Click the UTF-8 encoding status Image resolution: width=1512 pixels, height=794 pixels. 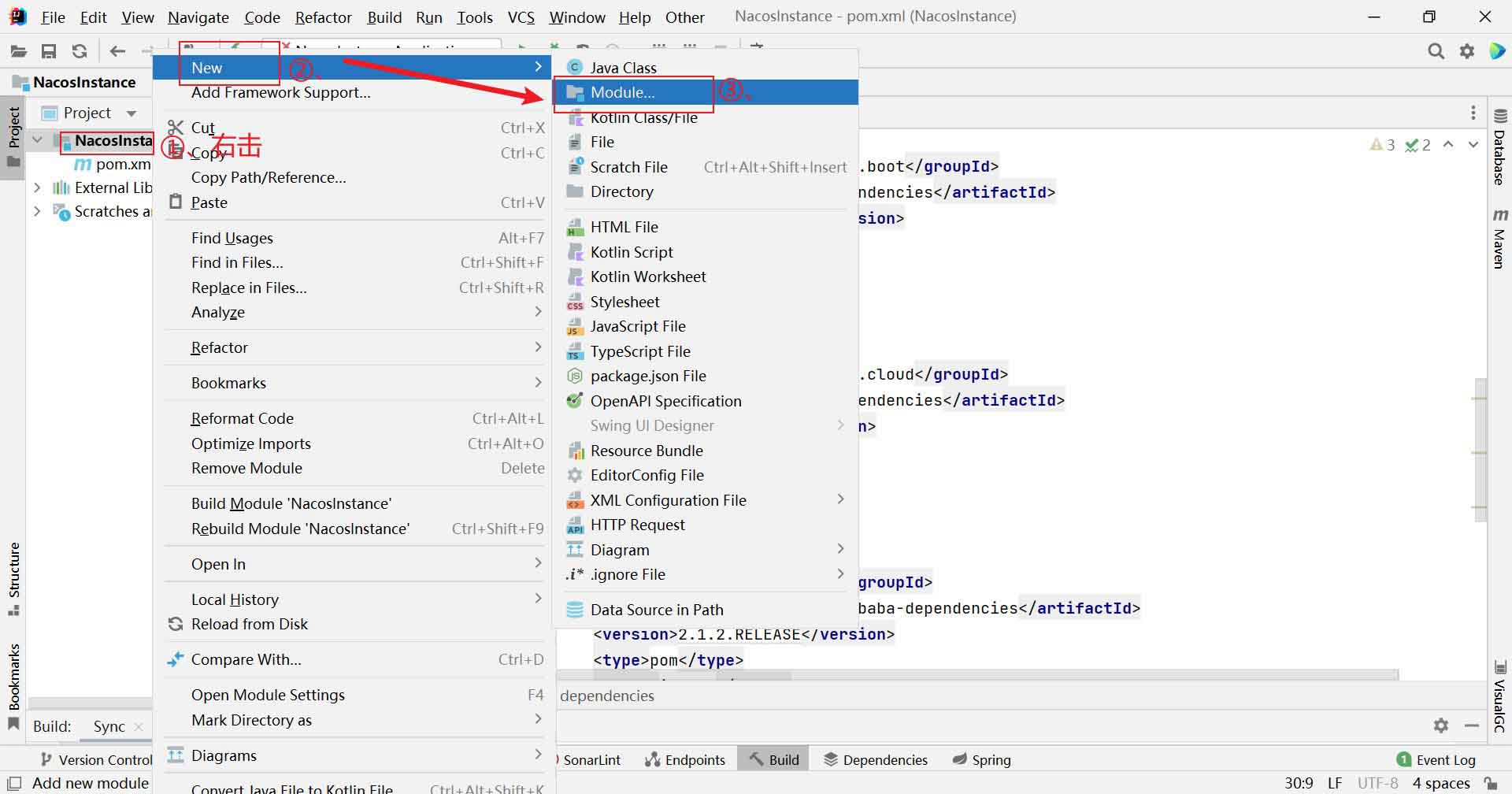(1378, 783)
